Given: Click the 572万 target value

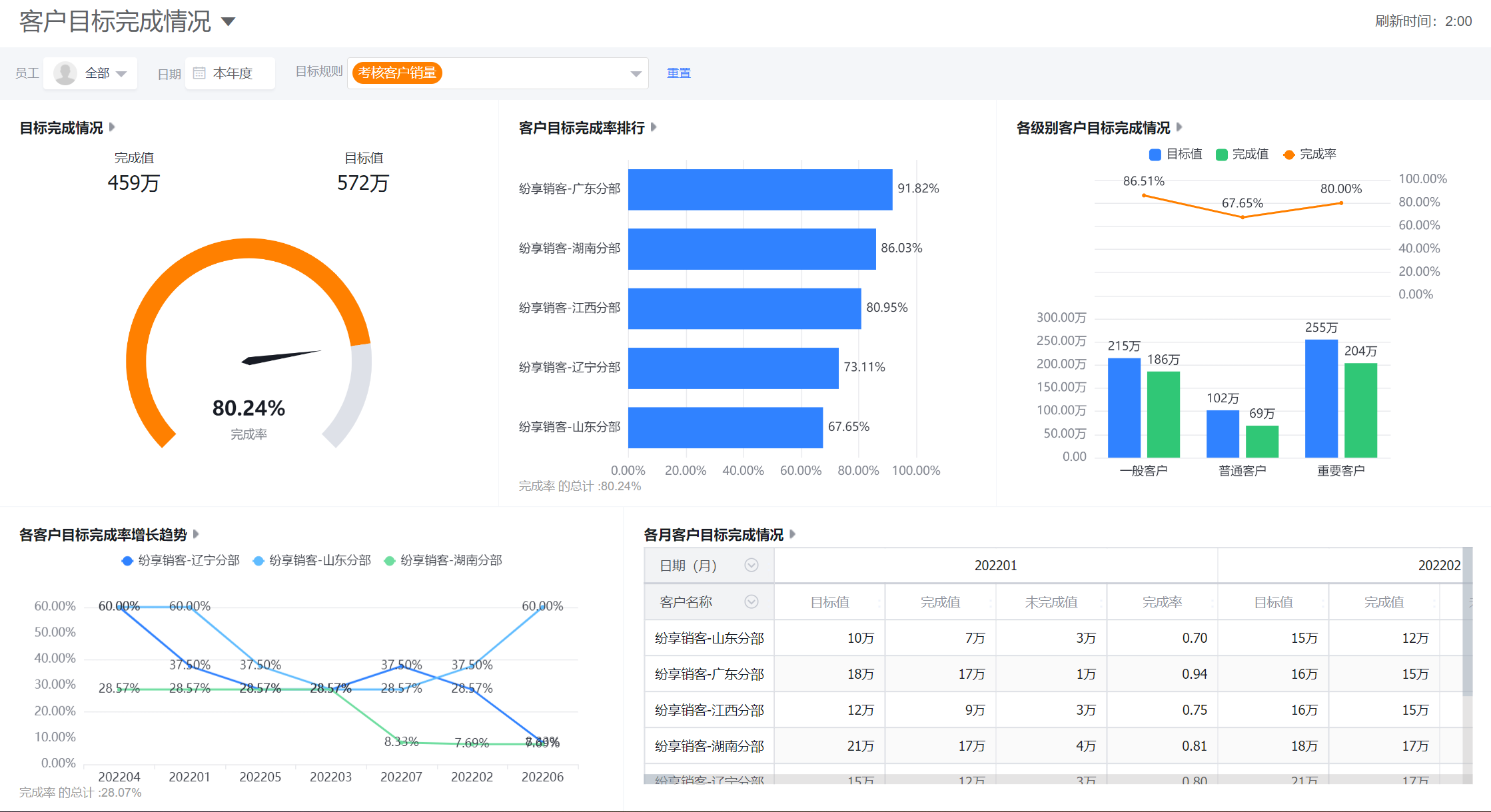Looking at the screenshot, I should pyautogui.click(x=363, y=183).
